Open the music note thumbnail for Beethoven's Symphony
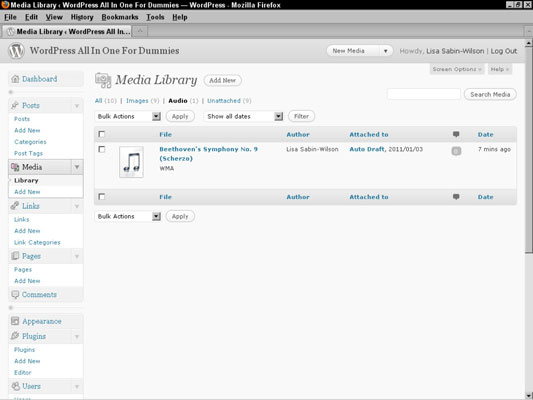The width and height of the screenshot is (533, 400). 132,162
